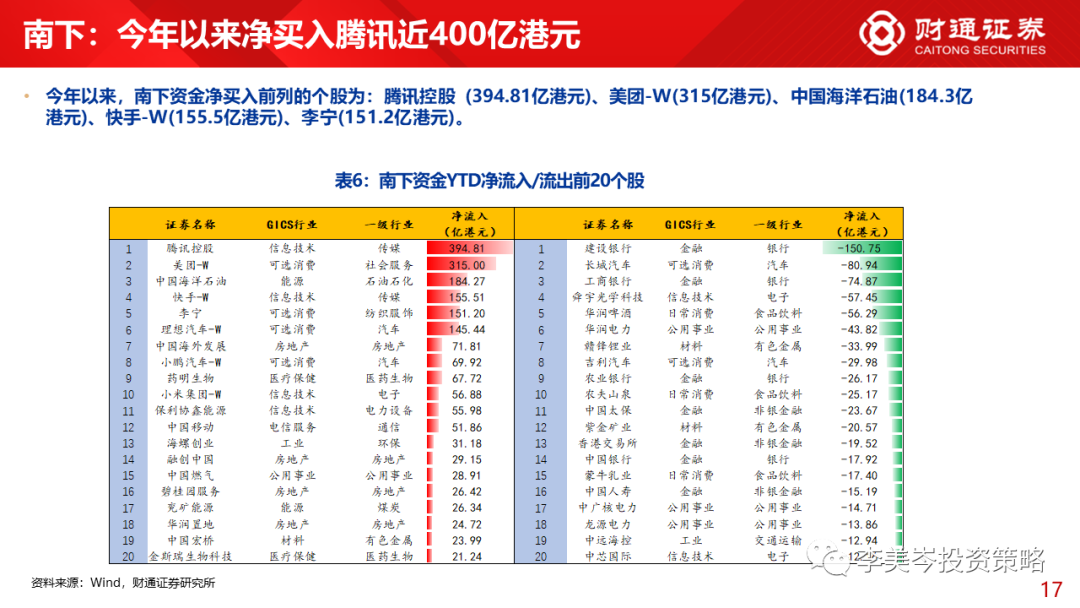
Task: Select the 中广核电力 cell
Action: (608, 507)
